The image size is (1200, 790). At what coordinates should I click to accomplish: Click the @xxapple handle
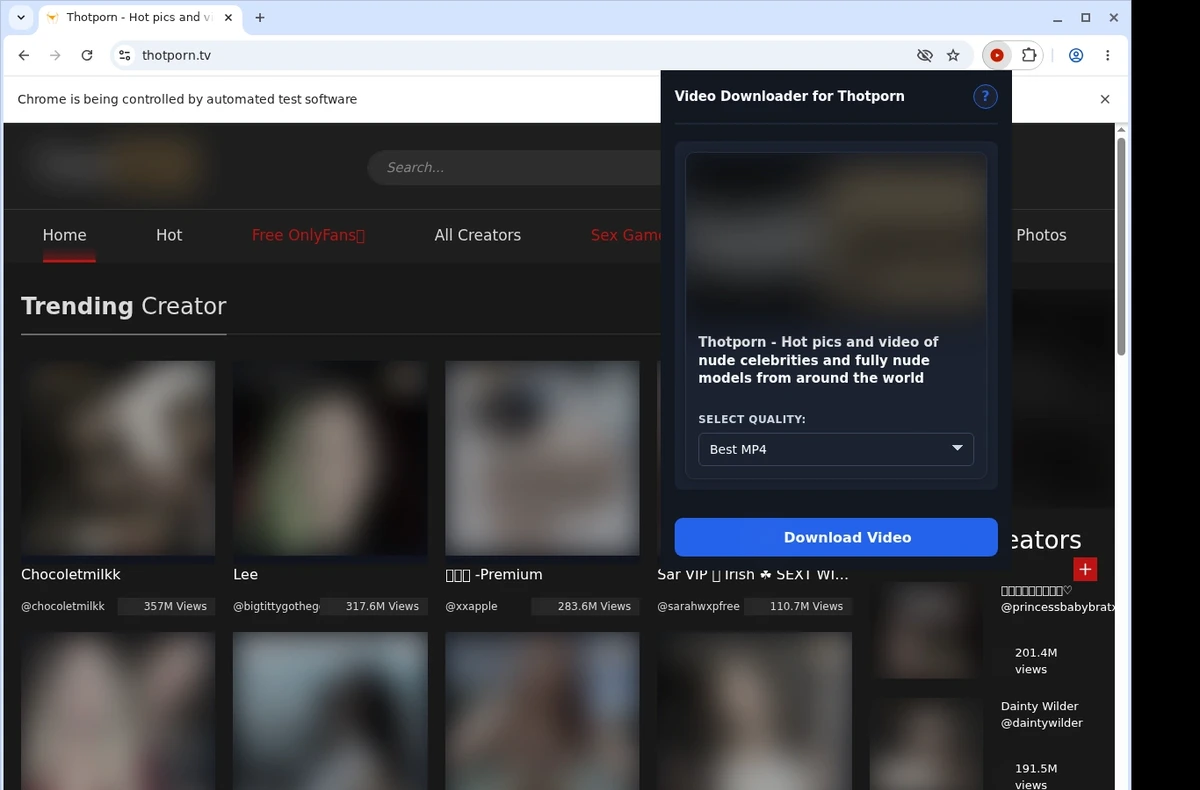[471, 606]
